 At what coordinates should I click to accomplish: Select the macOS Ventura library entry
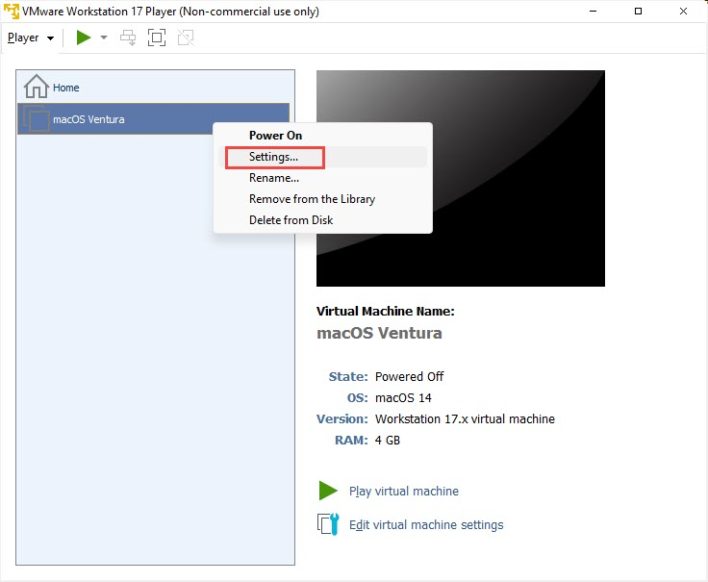click(x=154, y=119)
